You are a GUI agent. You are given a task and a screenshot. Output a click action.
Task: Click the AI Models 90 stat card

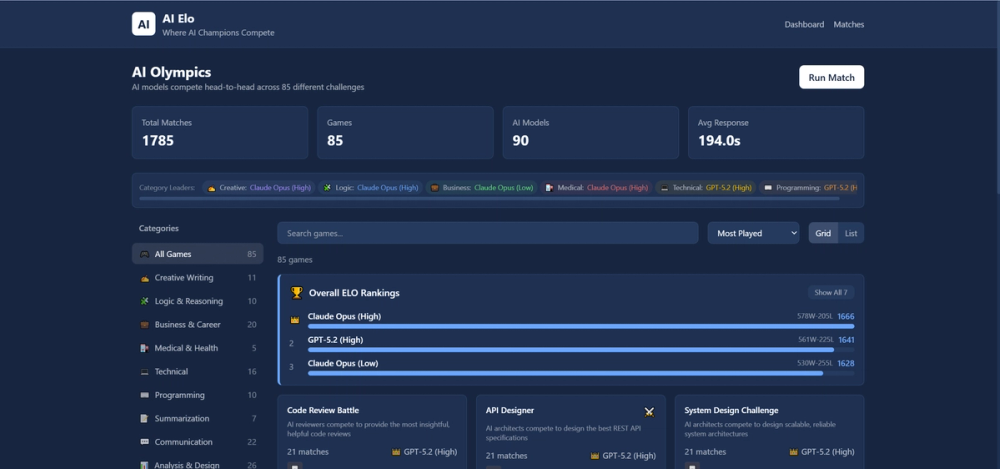point(591,133)
